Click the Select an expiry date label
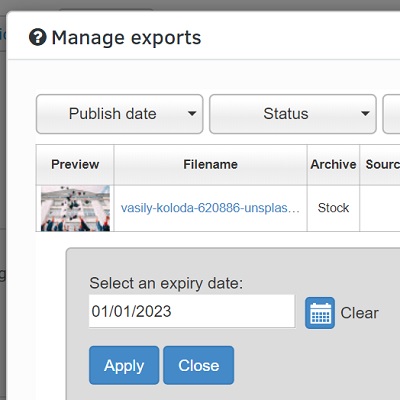400x400 pixels. pyautogui.click(x=166, y=283)
